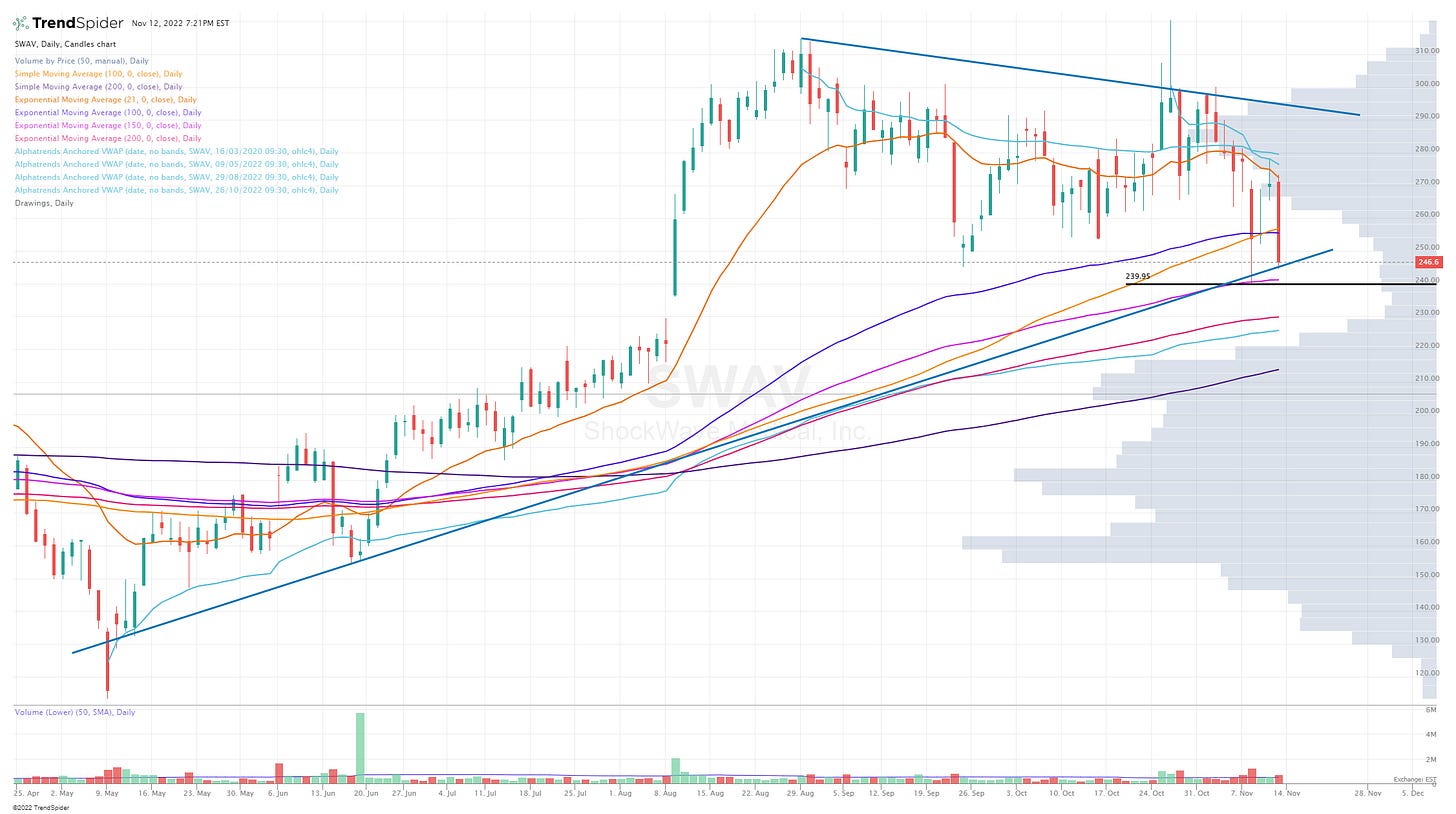This screenshot has width=1456, height=814.
Task: Click the 200.00 price axis label
Action: click(1427, 410)
